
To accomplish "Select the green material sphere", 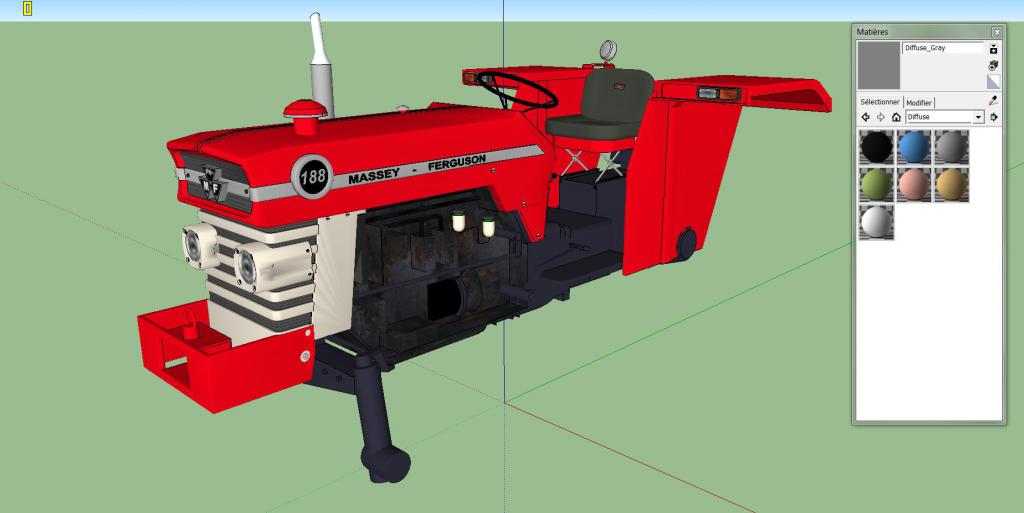I will [x=876, y=185].
